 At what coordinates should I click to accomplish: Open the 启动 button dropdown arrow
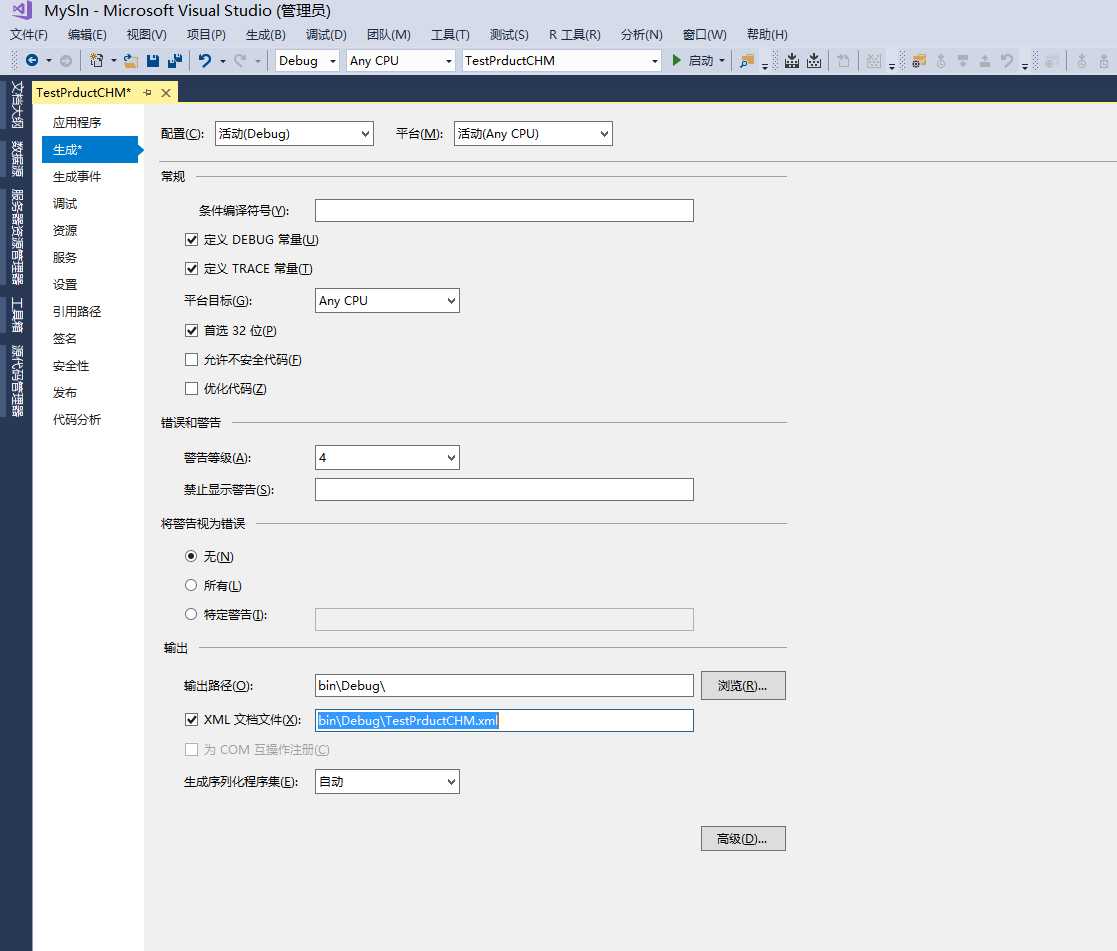722,61
